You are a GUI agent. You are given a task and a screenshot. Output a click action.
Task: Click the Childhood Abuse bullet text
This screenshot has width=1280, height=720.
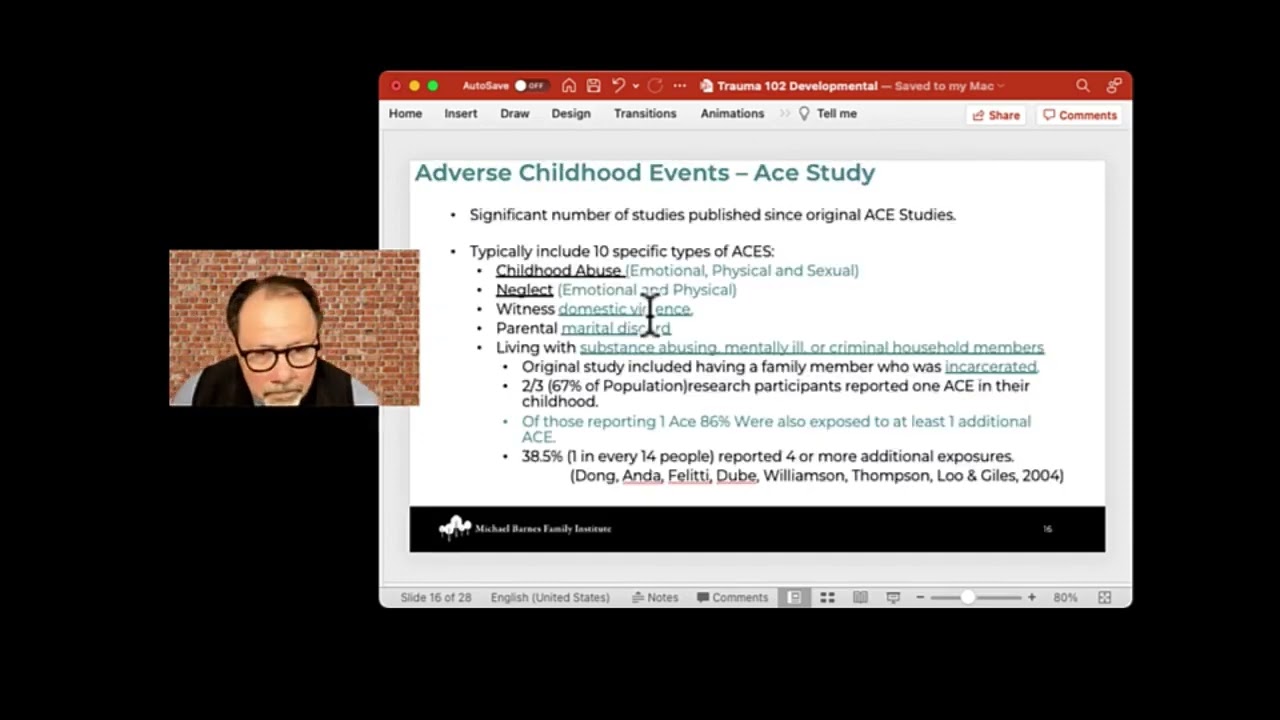(559, 270)
